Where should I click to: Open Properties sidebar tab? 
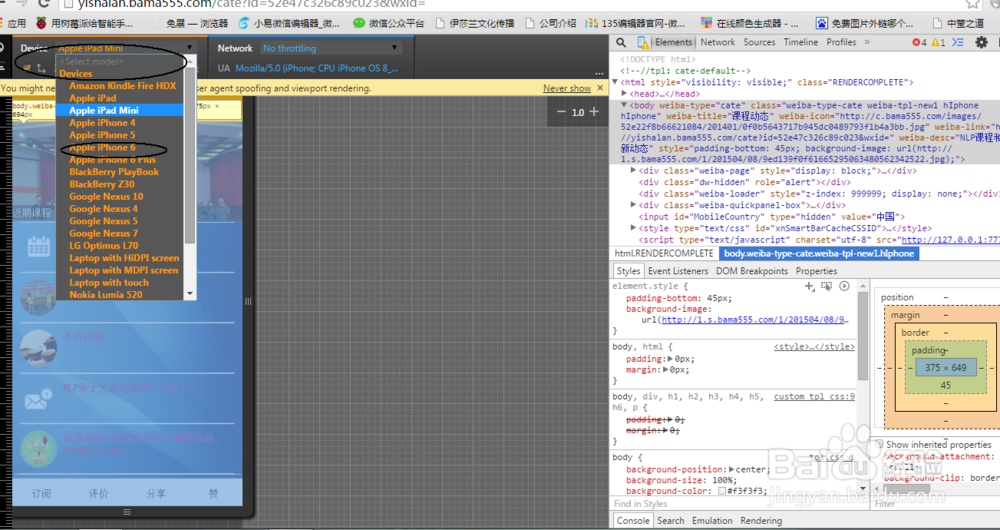pyautogui.click(x=816, y=271)
